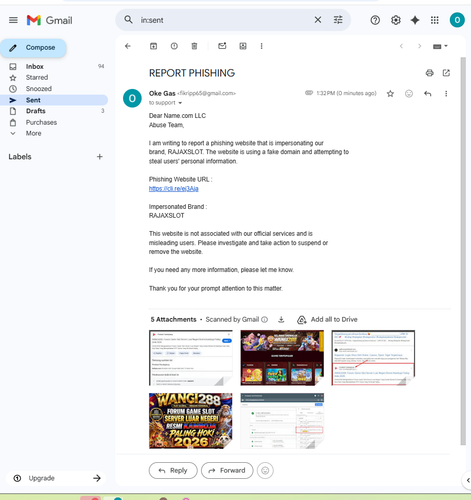This screenshot has height=500, width=471.
Task: Click the Forward button
Action: click(x=227, y=470)
